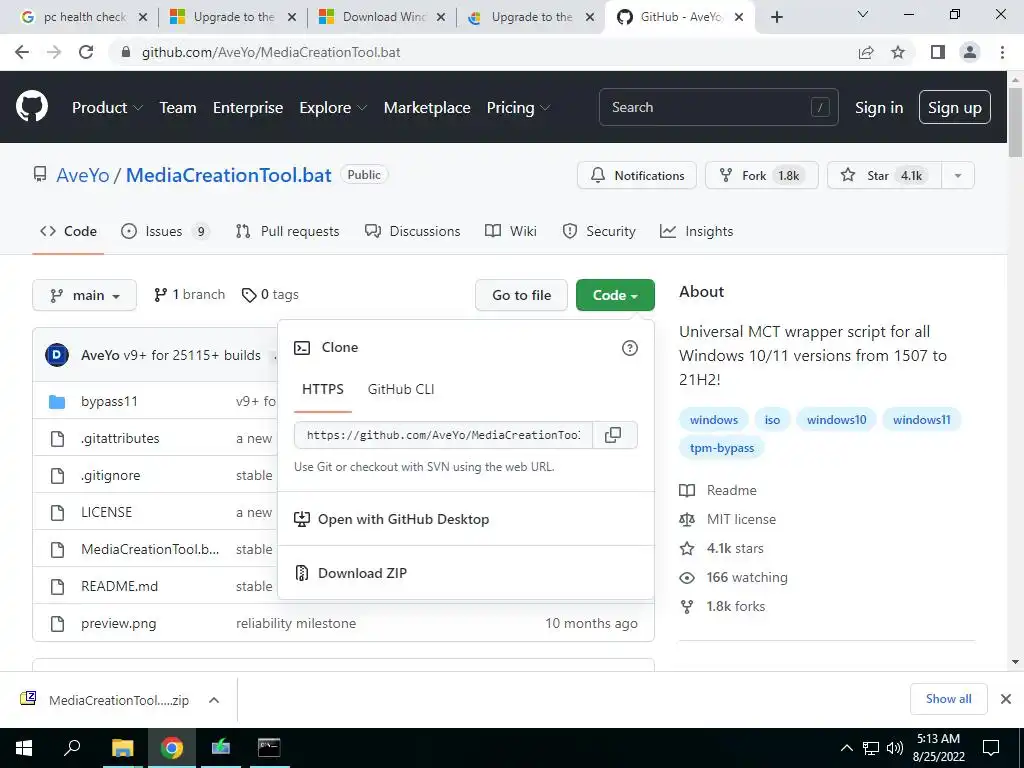This screenshot has height=768, width=1024.
Task: Click Download ZIP
Action: tap(362, 573)
